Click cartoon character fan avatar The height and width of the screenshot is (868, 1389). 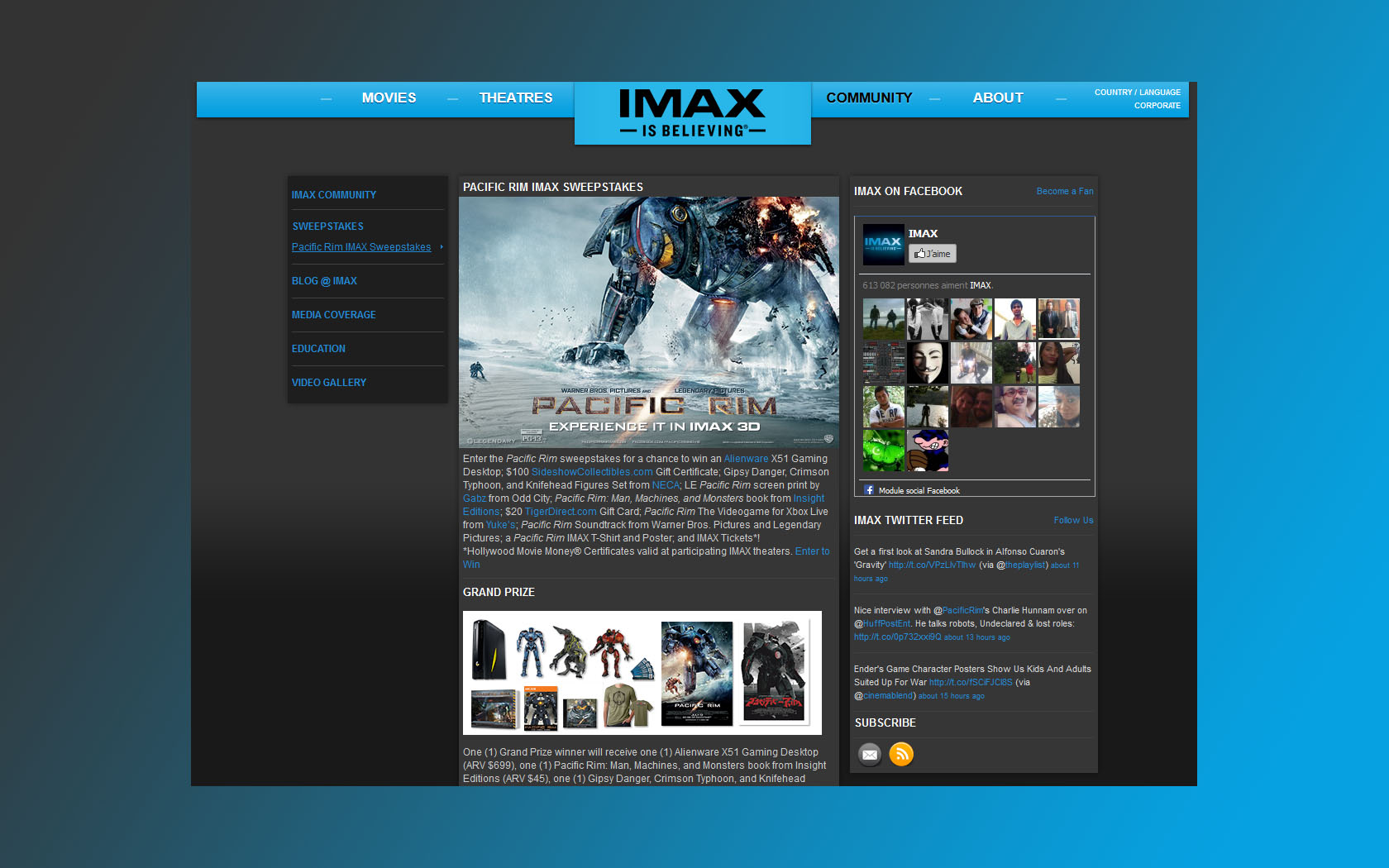coord(928,451)
